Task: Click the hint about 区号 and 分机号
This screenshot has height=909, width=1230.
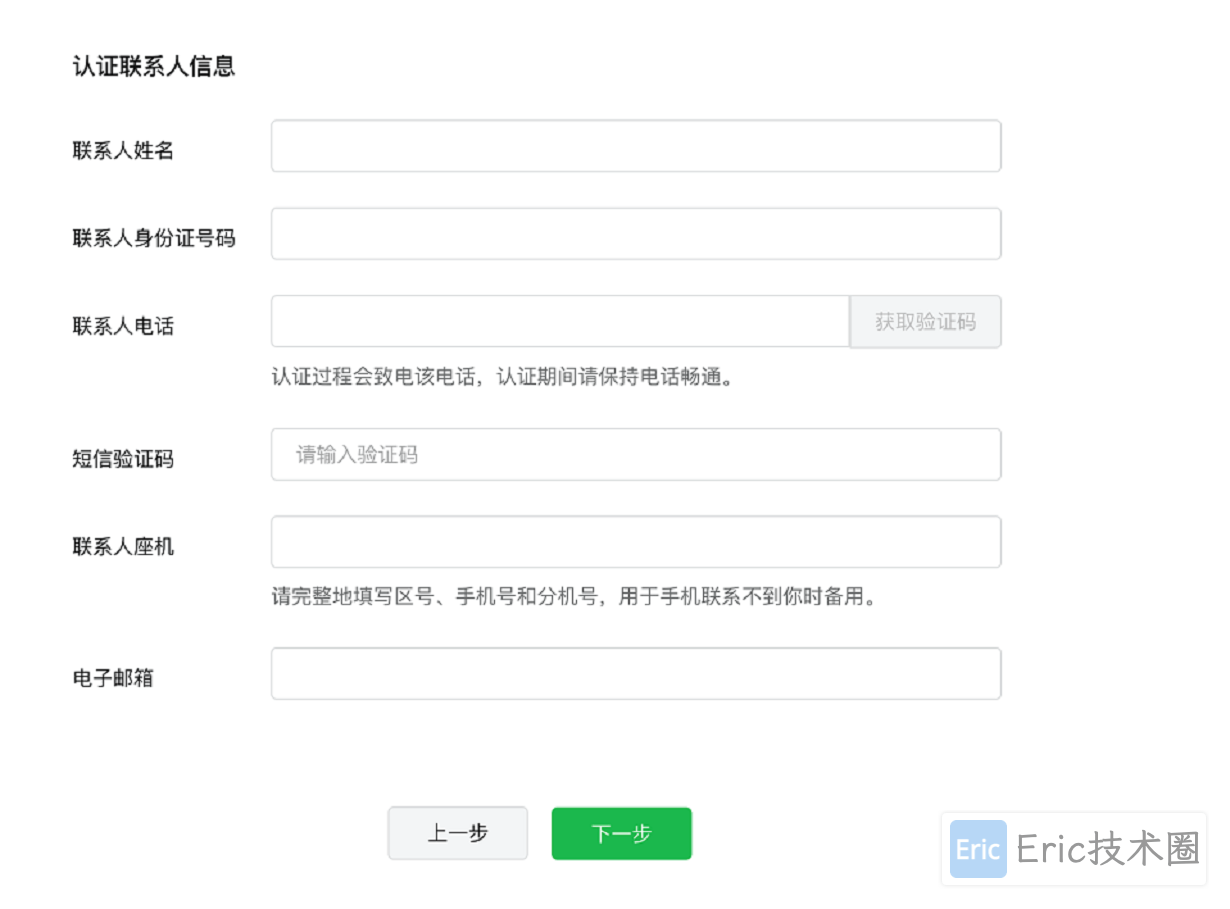Action: (x=573, y=597)
